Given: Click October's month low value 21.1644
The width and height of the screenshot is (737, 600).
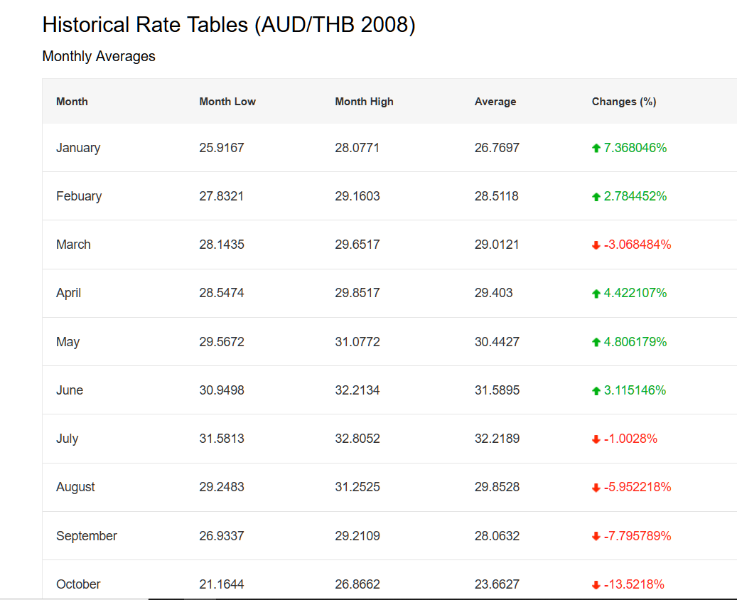Looking at the screenshot, I should pos(221,584).
